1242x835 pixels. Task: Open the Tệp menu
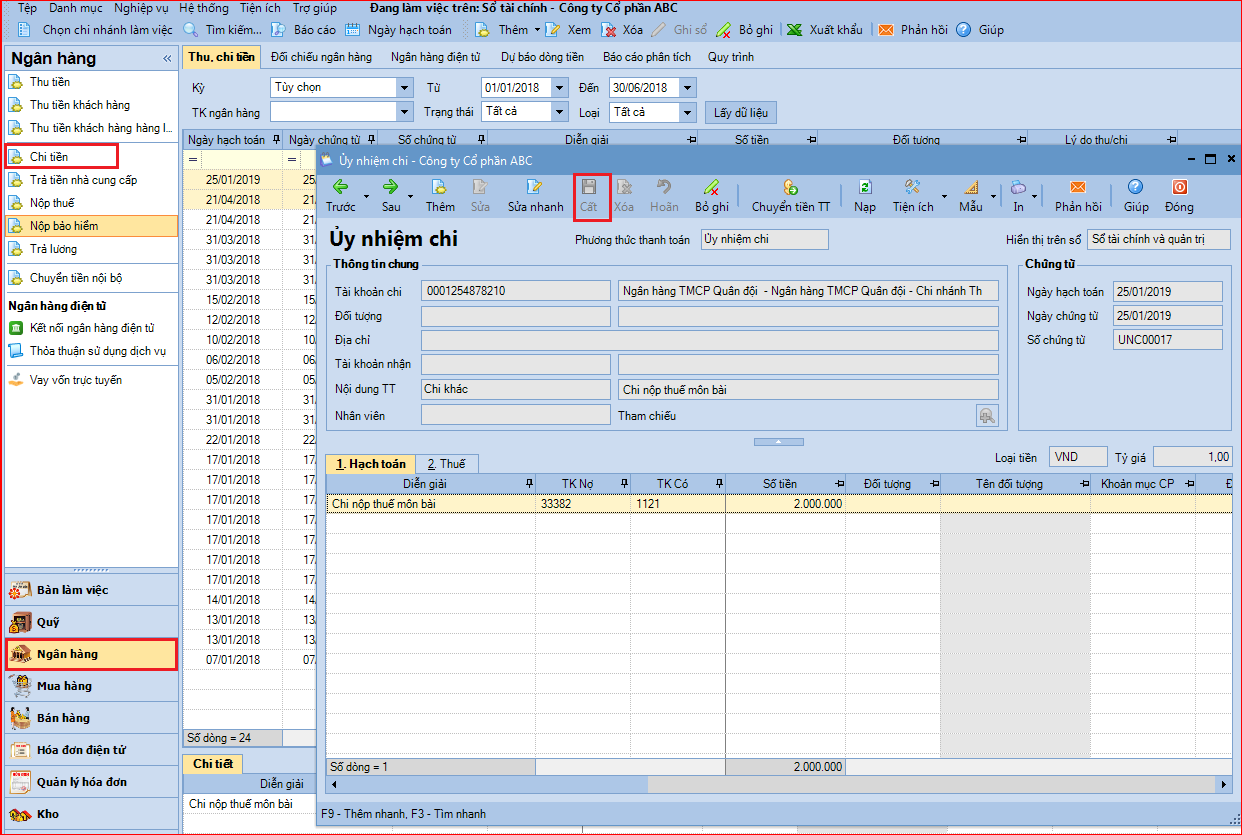(27, 8)
